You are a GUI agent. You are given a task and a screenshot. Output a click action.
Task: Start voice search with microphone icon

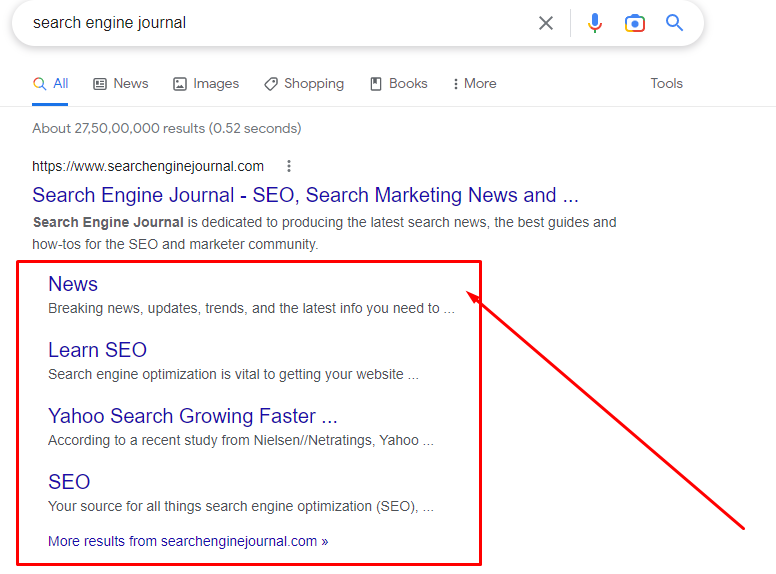click(595, 23)
